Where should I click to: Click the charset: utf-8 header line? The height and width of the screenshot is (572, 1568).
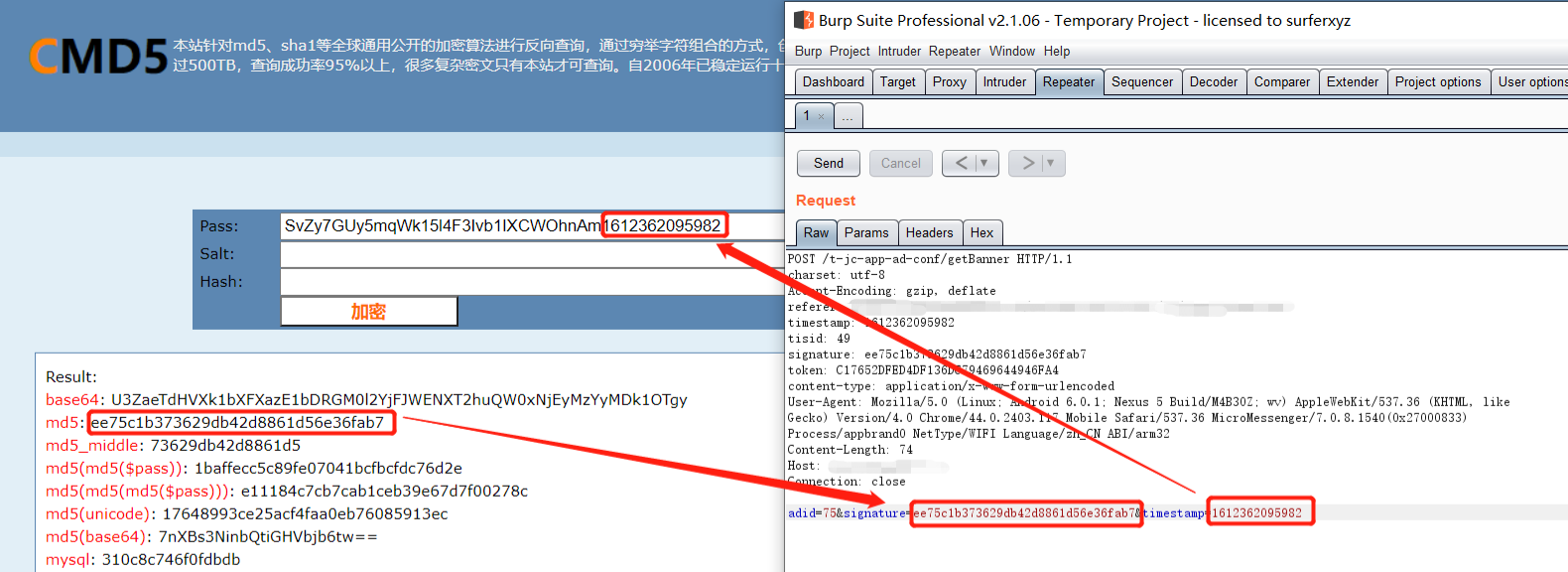coord(837,275)
